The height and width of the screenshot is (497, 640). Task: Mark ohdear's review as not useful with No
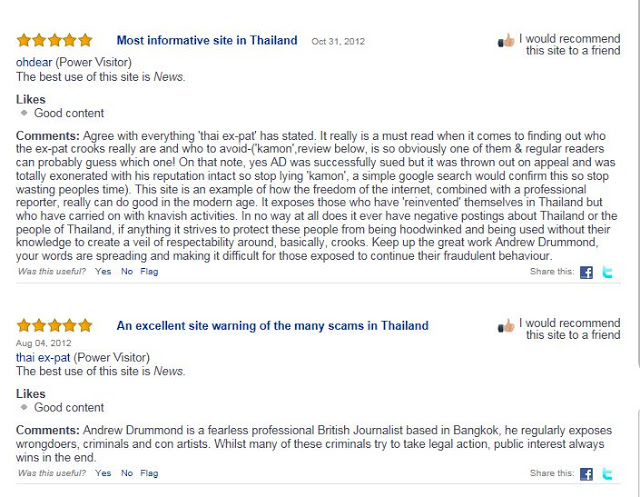[x=127, y=271]
